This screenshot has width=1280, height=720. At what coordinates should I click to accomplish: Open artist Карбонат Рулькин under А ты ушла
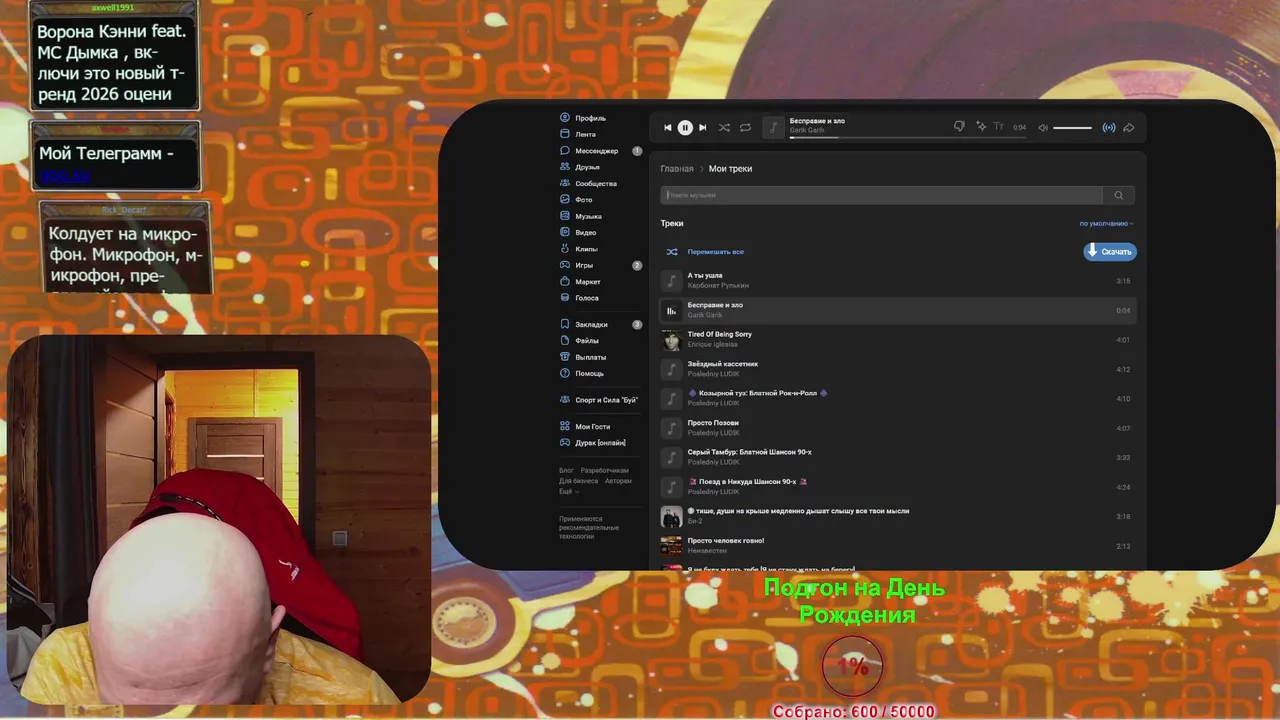coord(718,286)
